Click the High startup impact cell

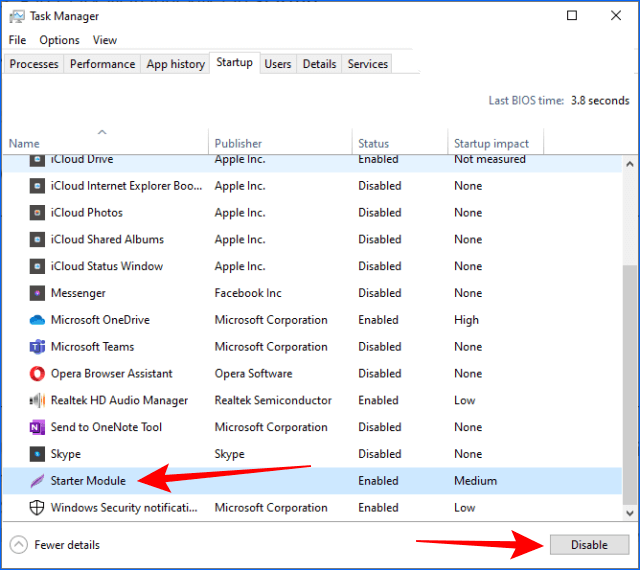[467, 320]
